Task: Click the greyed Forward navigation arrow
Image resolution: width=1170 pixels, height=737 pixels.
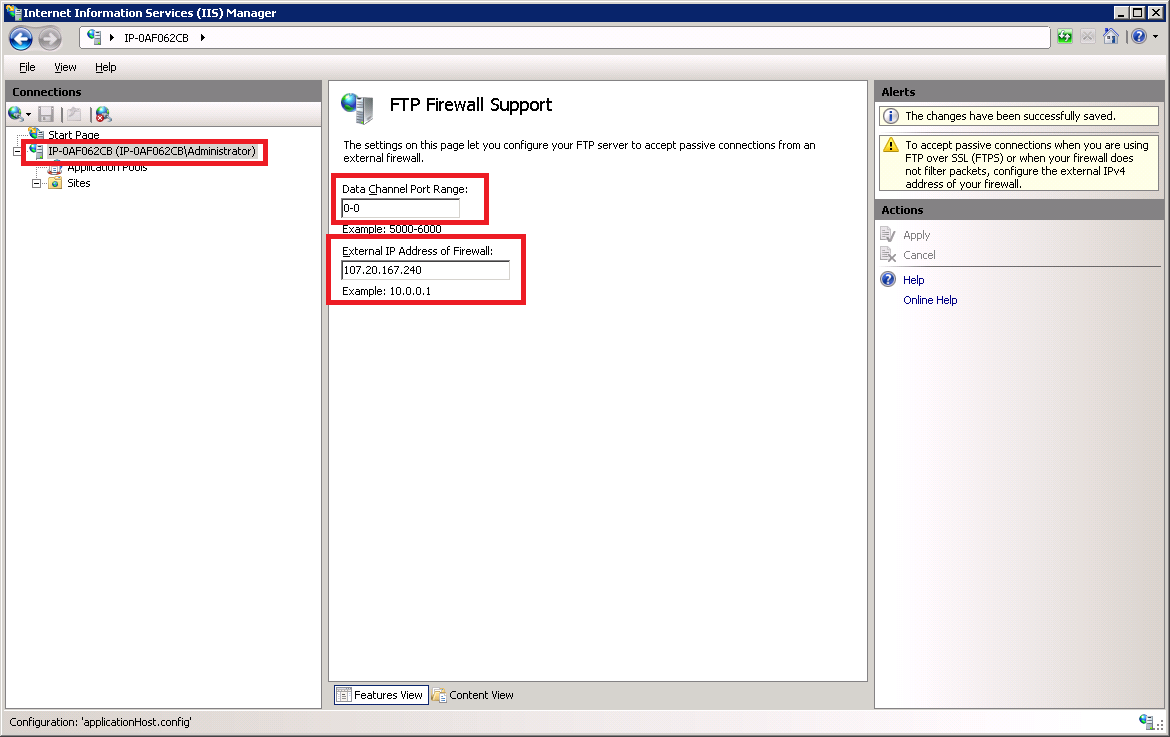Action: [50, 38]
